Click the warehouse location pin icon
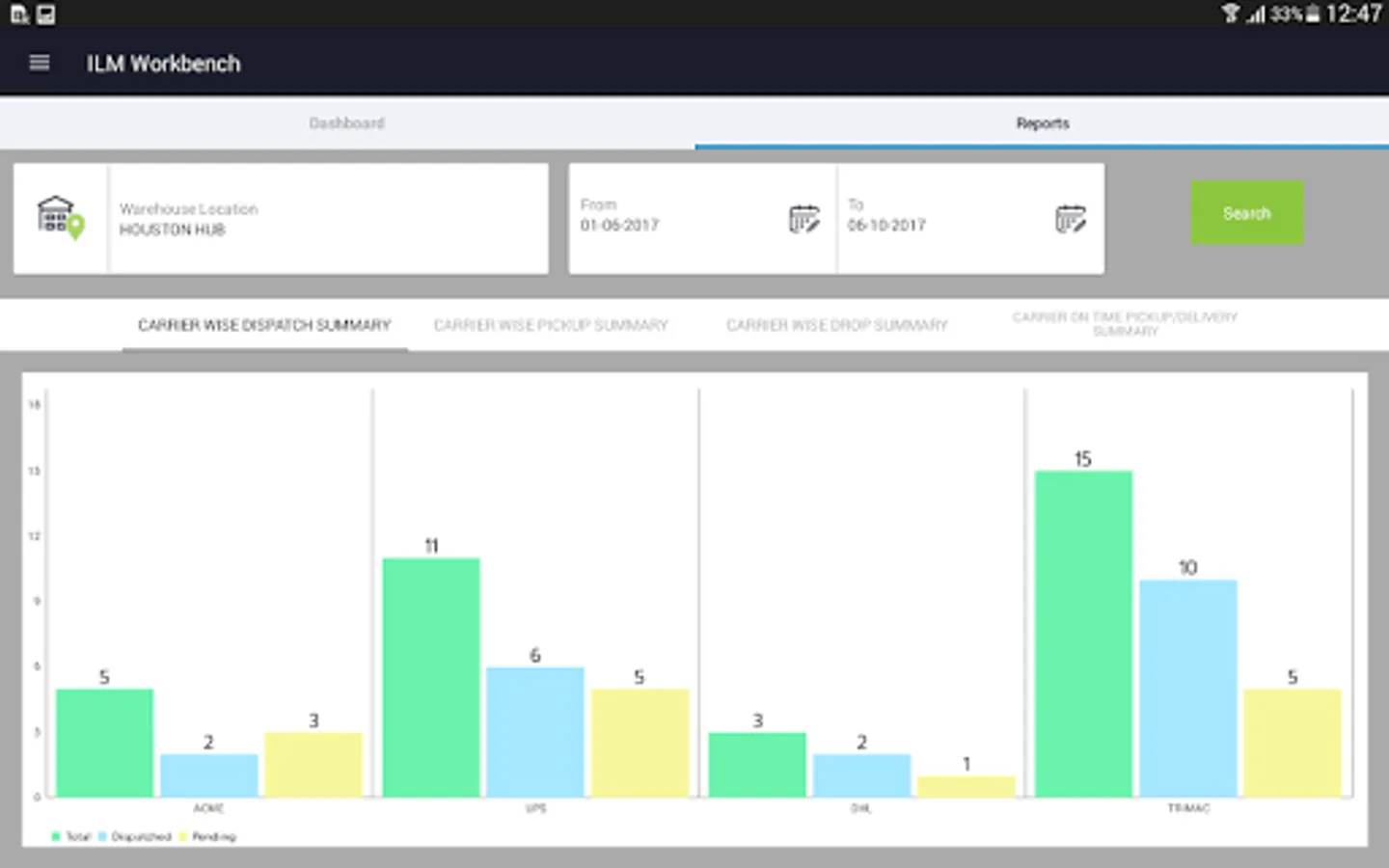The image size is (1389, 868). click(x=61, y=218)
